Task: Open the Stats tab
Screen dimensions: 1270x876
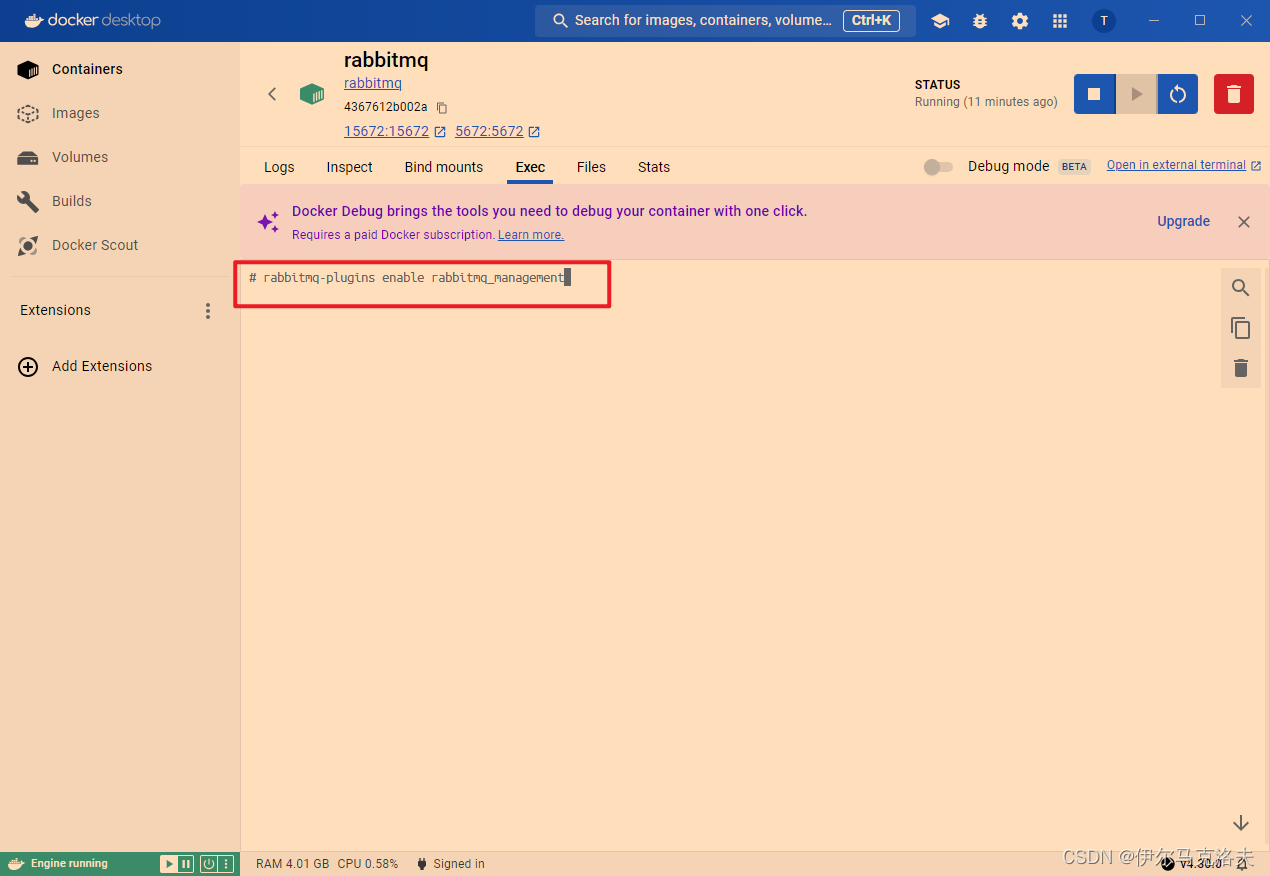Action: click(x=653, y=167)
